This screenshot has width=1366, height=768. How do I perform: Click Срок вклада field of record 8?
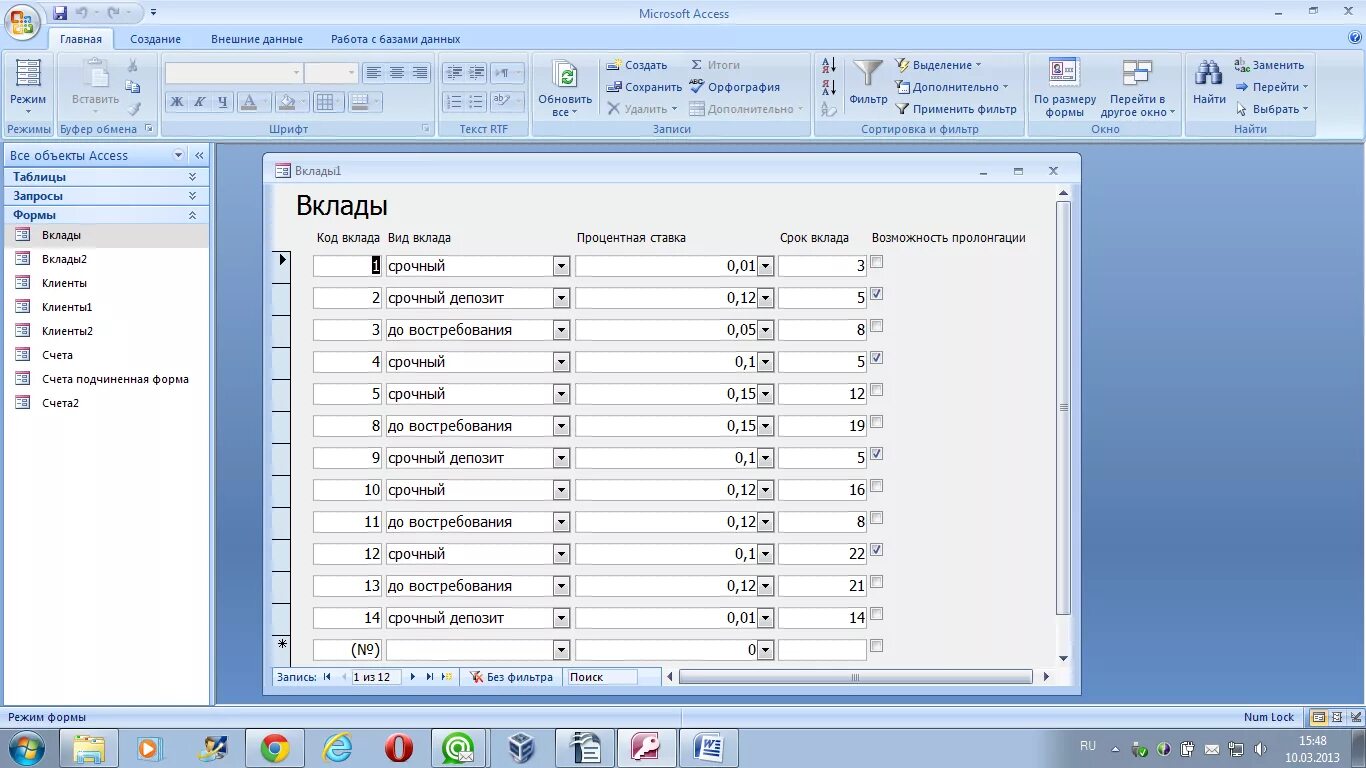pos(822,426)
